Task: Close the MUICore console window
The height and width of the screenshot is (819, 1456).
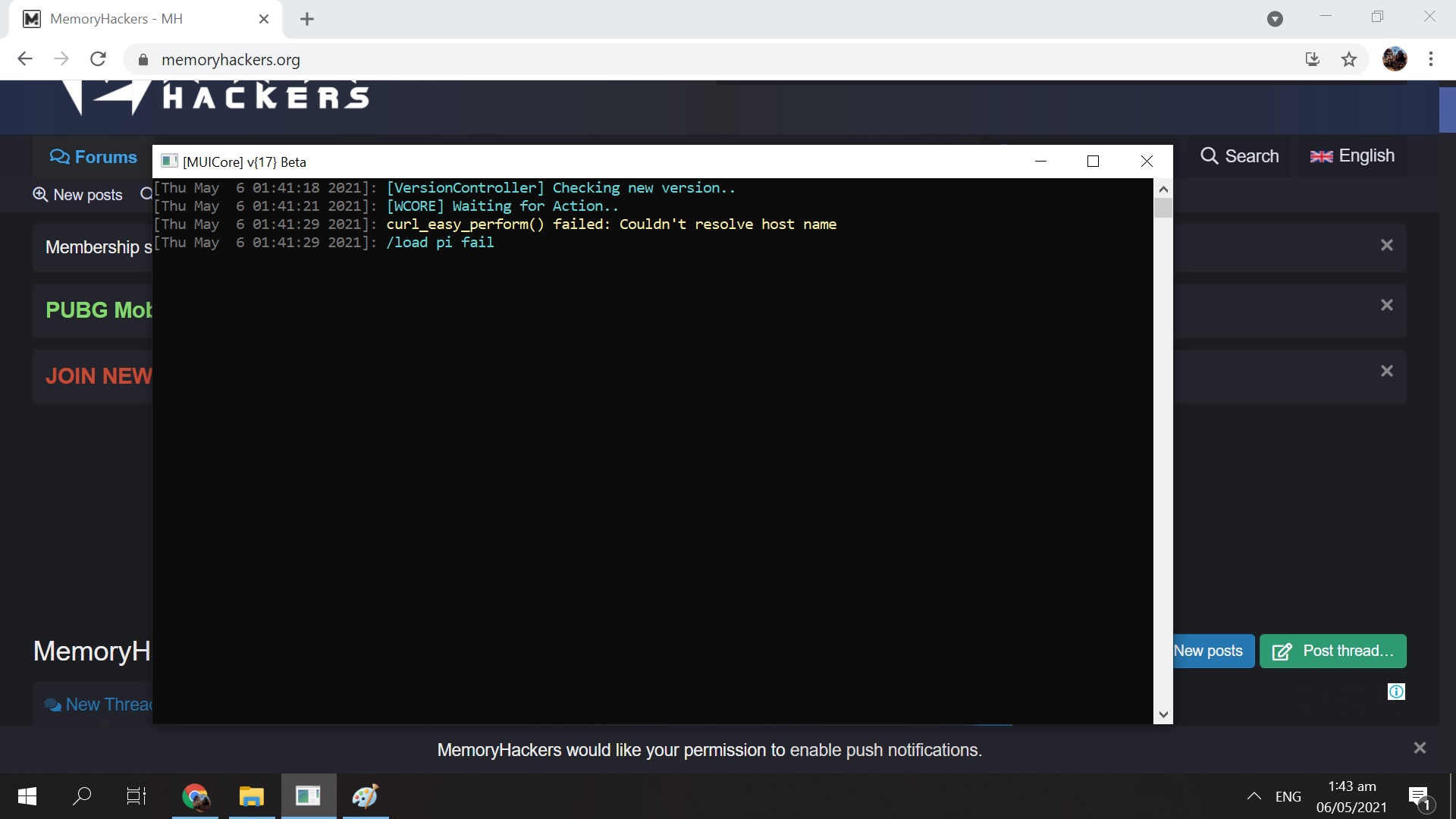Action: point(1147,161)
